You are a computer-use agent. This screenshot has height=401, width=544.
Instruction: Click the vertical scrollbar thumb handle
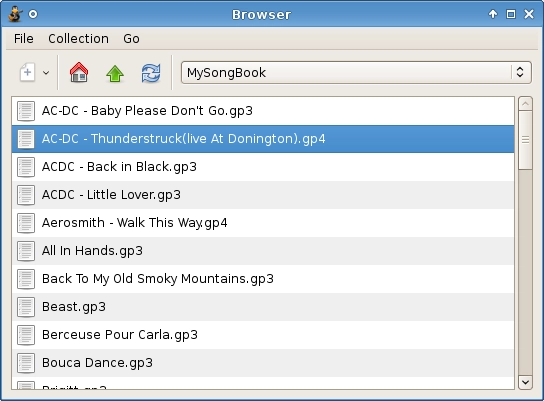(525, 140)
